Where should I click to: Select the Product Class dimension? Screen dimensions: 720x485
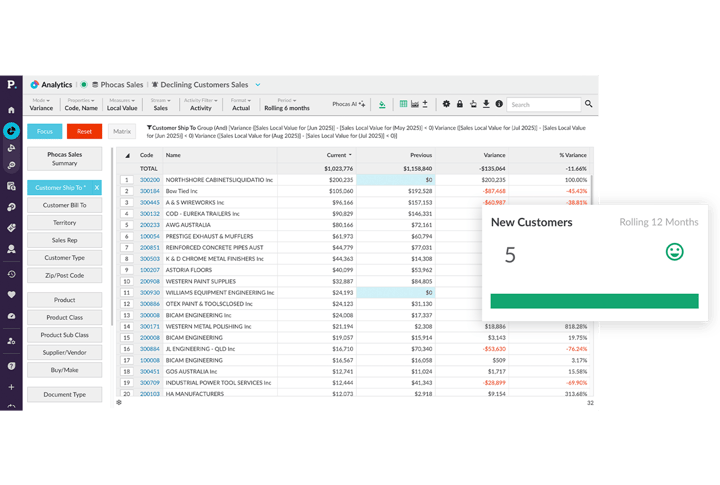click(65, 317)
